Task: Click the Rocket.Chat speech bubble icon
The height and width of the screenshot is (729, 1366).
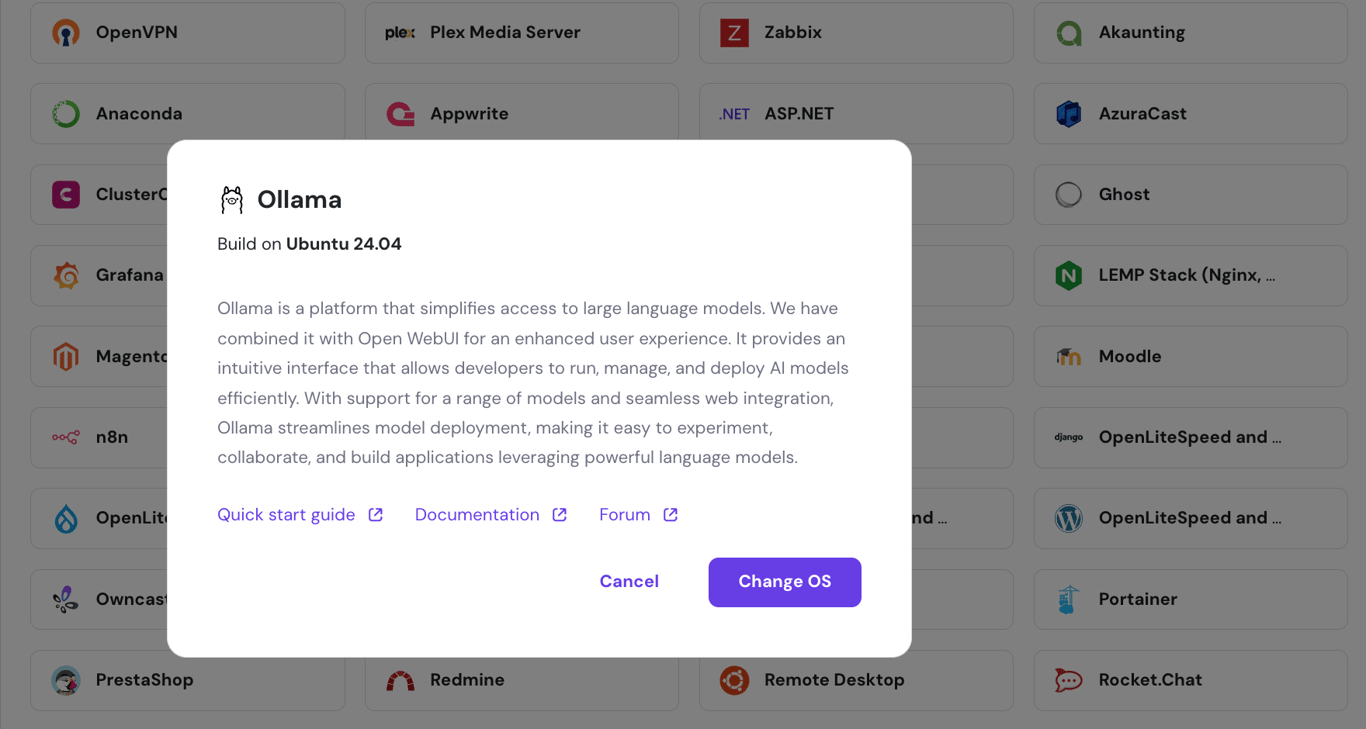Action: tap(1068, 680)
